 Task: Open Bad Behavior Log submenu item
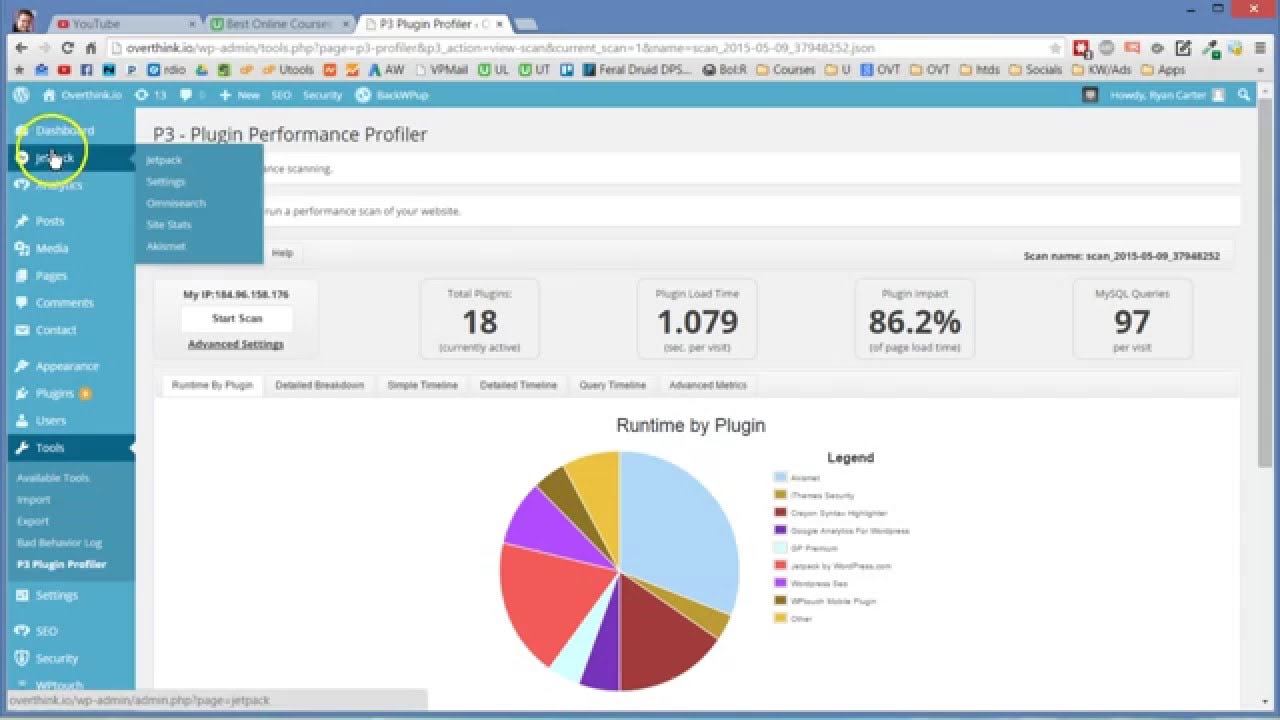[59, 543]
